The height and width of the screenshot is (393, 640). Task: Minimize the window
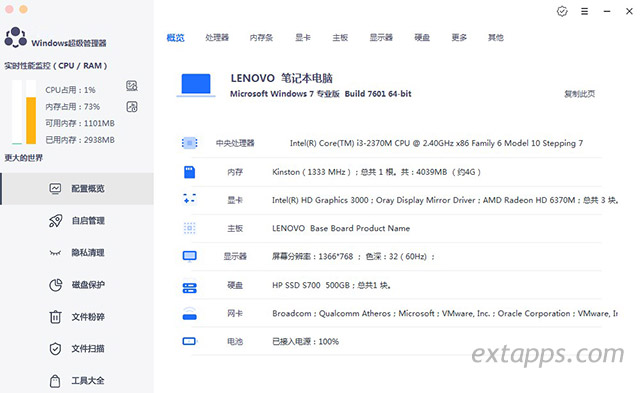[607, 11]
